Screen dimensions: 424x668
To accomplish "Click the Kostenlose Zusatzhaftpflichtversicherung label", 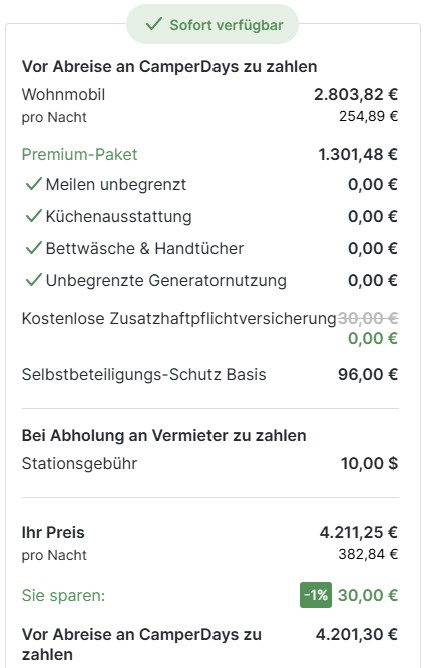I will [x=179, y=318].
